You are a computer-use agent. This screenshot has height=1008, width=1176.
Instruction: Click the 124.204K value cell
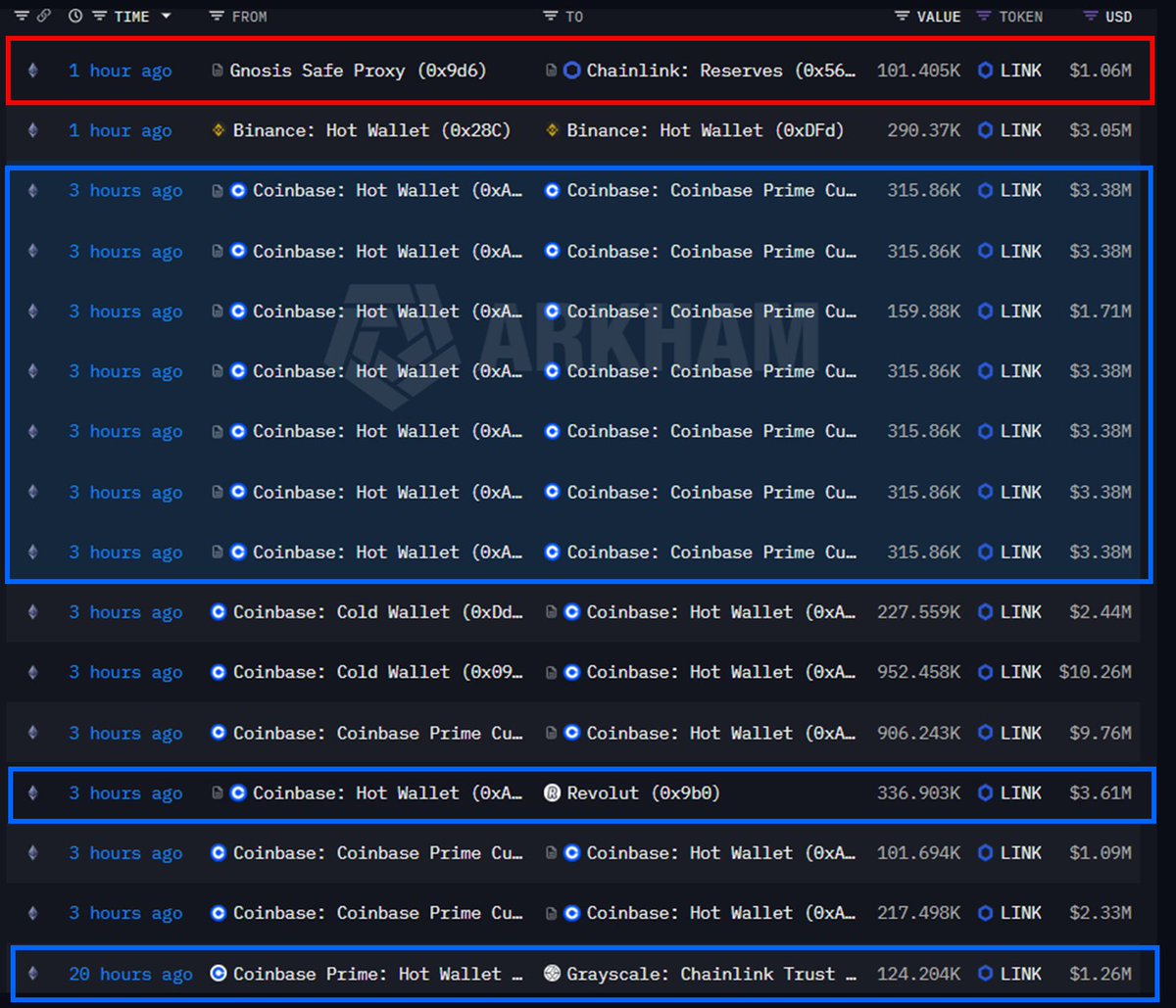pyautogui.click(x=919, y=974)
